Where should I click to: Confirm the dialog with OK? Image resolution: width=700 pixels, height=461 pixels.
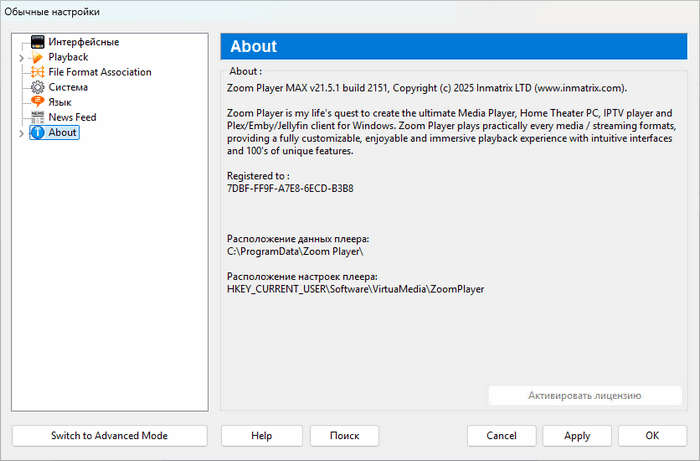click(x=652, y=436)
